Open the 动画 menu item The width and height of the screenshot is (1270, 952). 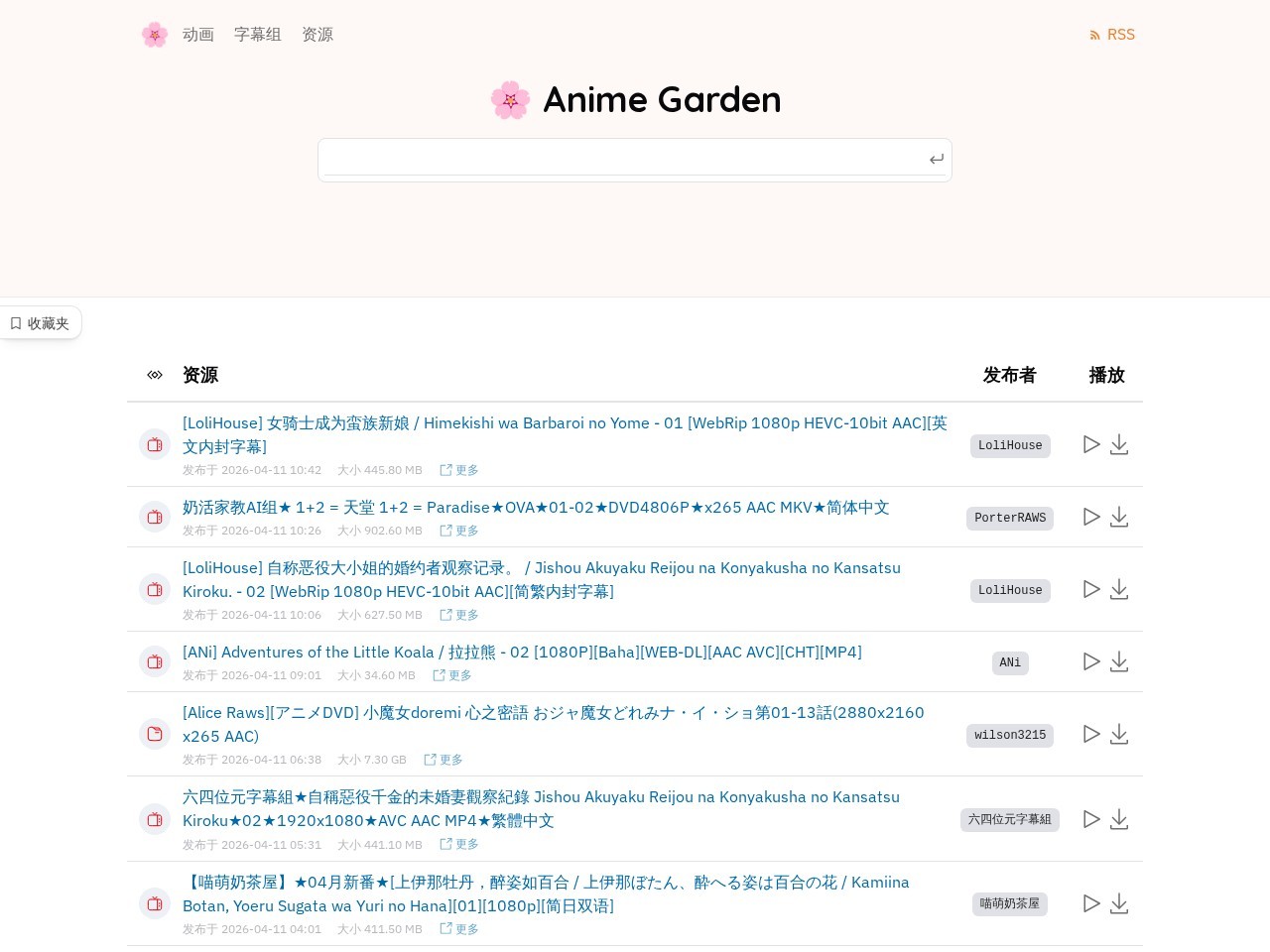click(197, 34)
